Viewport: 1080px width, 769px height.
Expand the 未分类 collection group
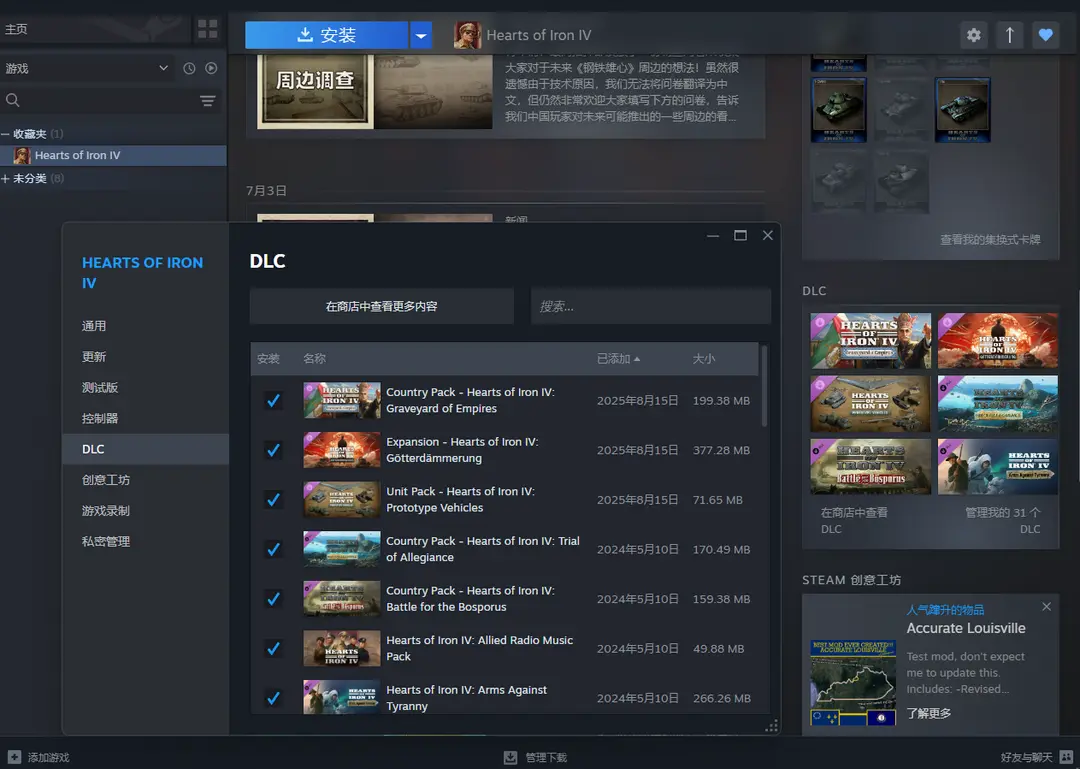coord(6,178)
